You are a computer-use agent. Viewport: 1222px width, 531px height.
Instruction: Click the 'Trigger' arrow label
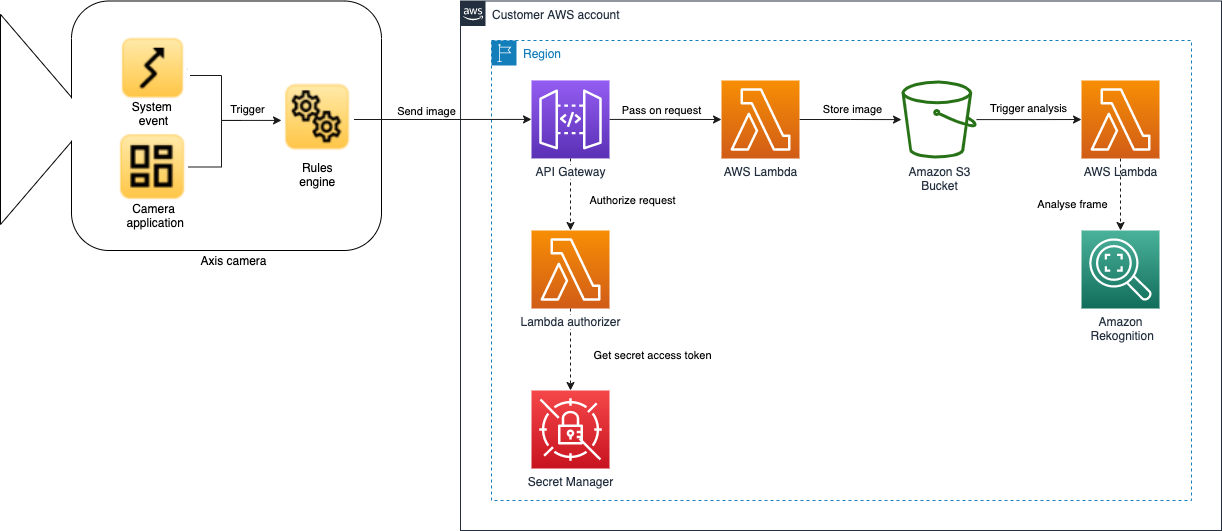[248, 110]
